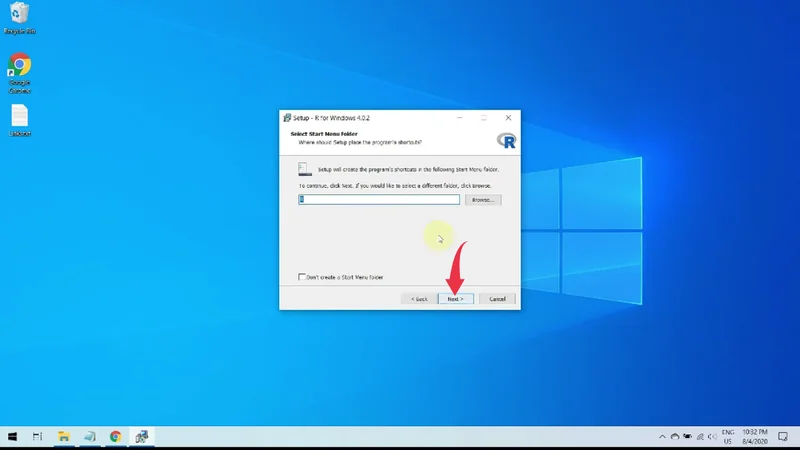Click the Start Menu folder name field
Viewport: 800px width, 450px height.
coord(379,200)
